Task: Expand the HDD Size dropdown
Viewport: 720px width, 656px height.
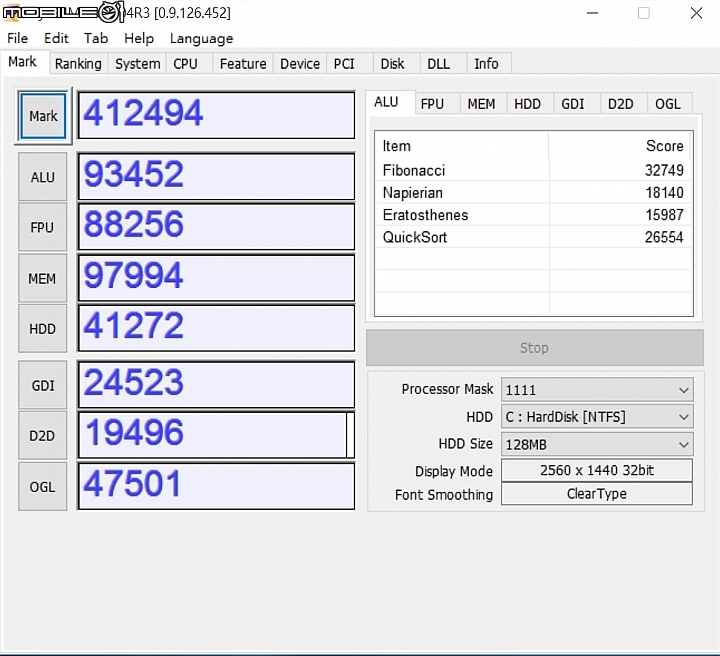Action: [597, 444]
